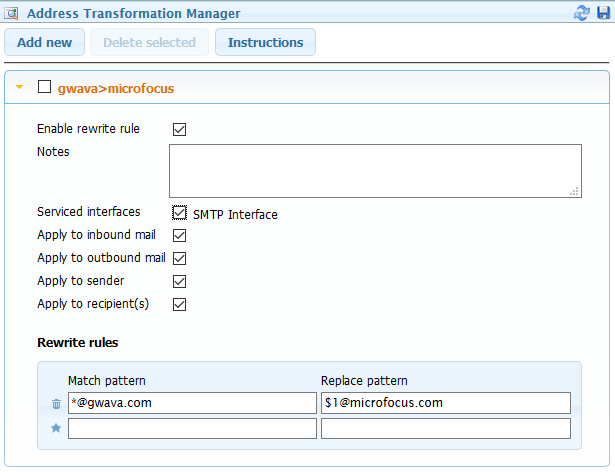Uncheck SMTP Interface checkbox
The height and width of the screenshot is (472, 615).
(180, 213)
